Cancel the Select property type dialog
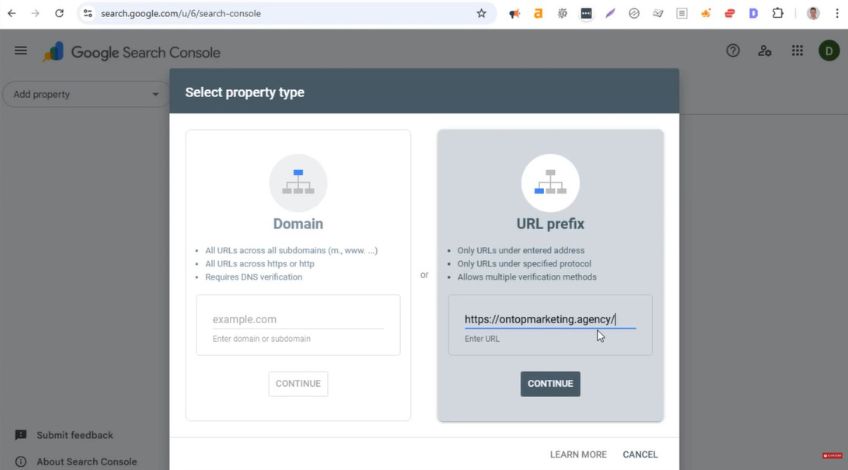The width and height of the screenshot is (848, 470). point(640,454)
